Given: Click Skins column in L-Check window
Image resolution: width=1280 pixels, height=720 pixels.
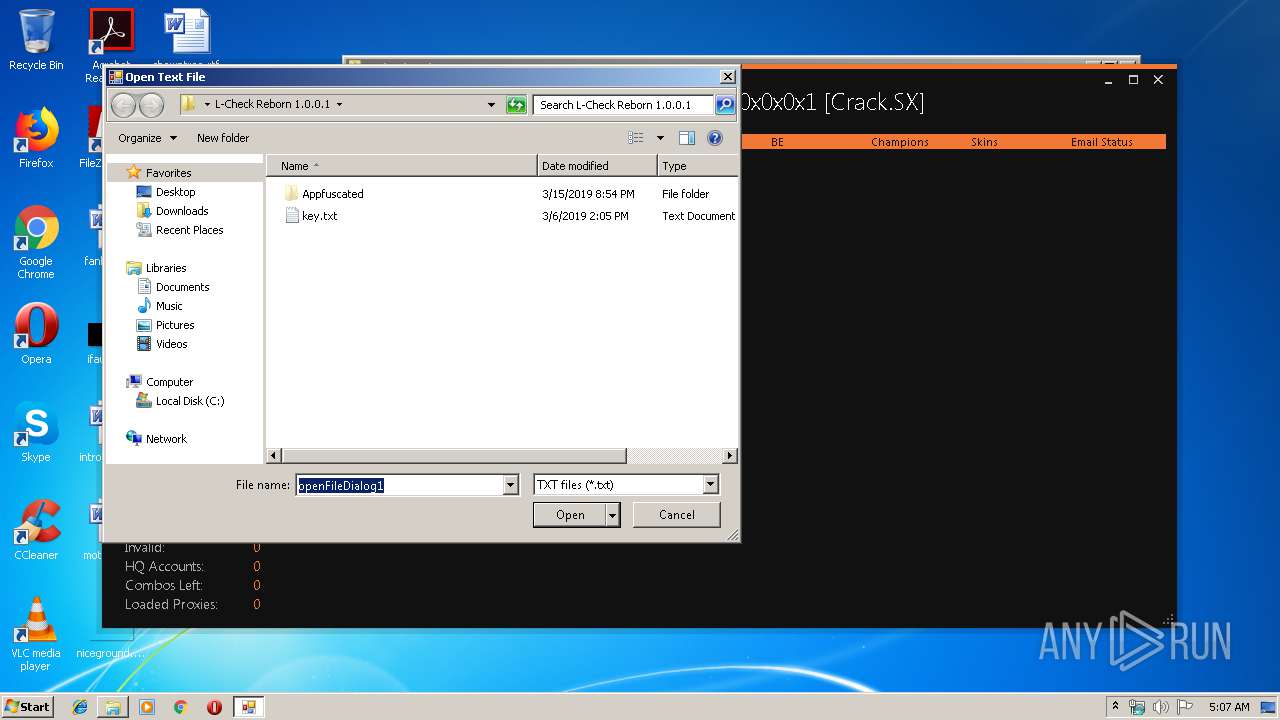Looking at the screenshot, I should (984, 142).
